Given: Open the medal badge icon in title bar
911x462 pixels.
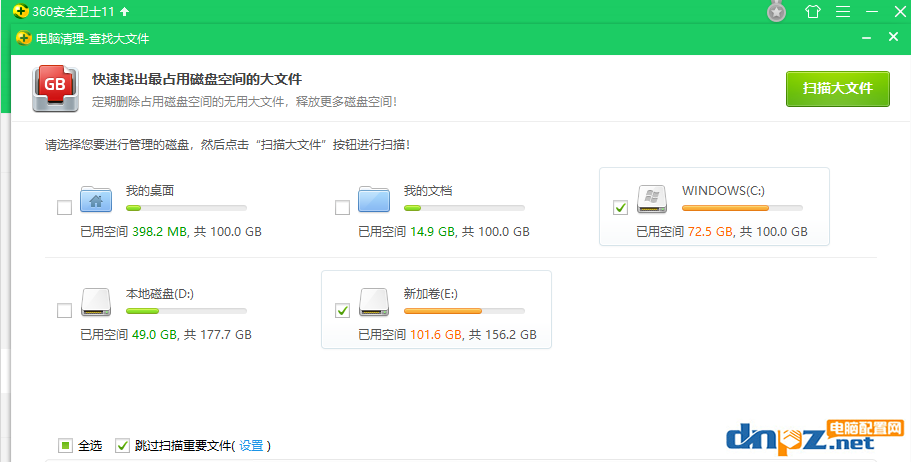Looking at the screenshot, I should 776,11.
